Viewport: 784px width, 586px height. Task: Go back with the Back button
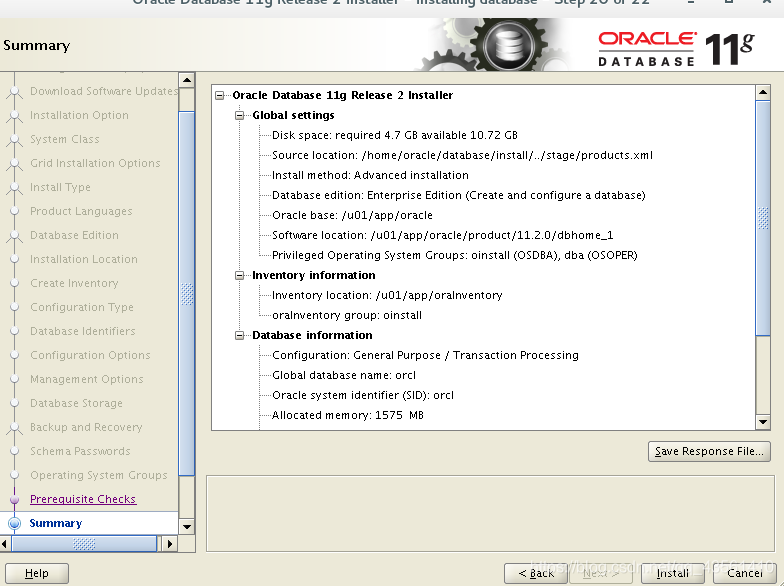coord(536,574)
